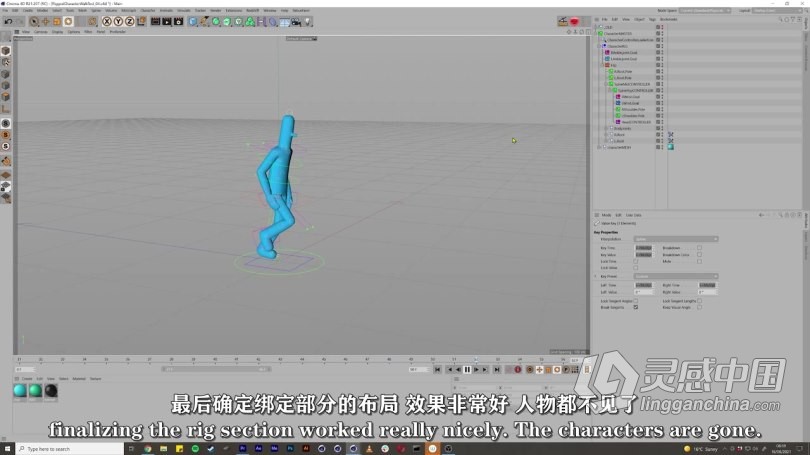
Task: Toggle Keep Visual Angle checkbox
Action: pos(699,307)
